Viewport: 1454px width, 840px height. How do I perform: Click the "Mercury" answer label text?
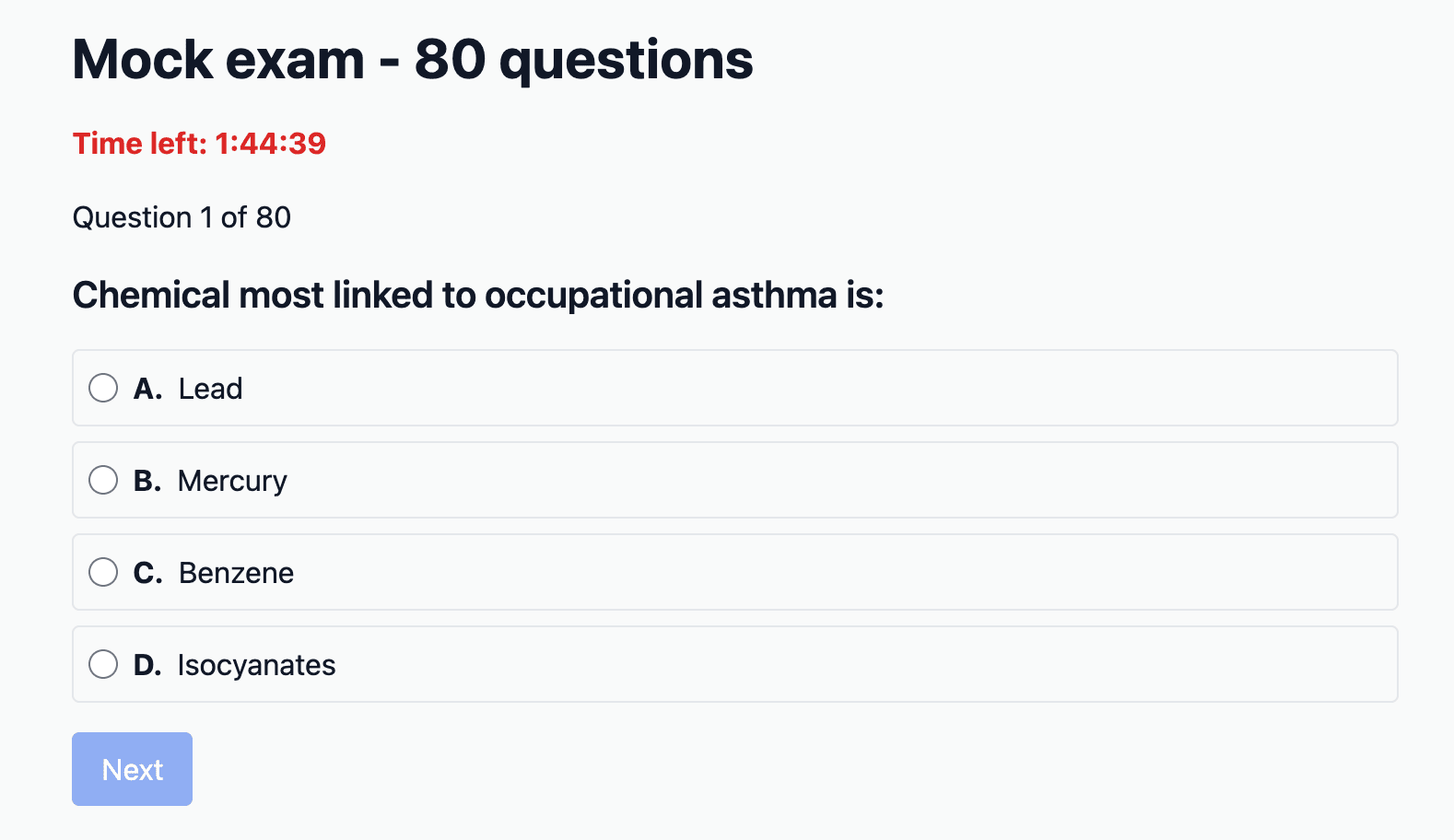[x=232, y=481]
